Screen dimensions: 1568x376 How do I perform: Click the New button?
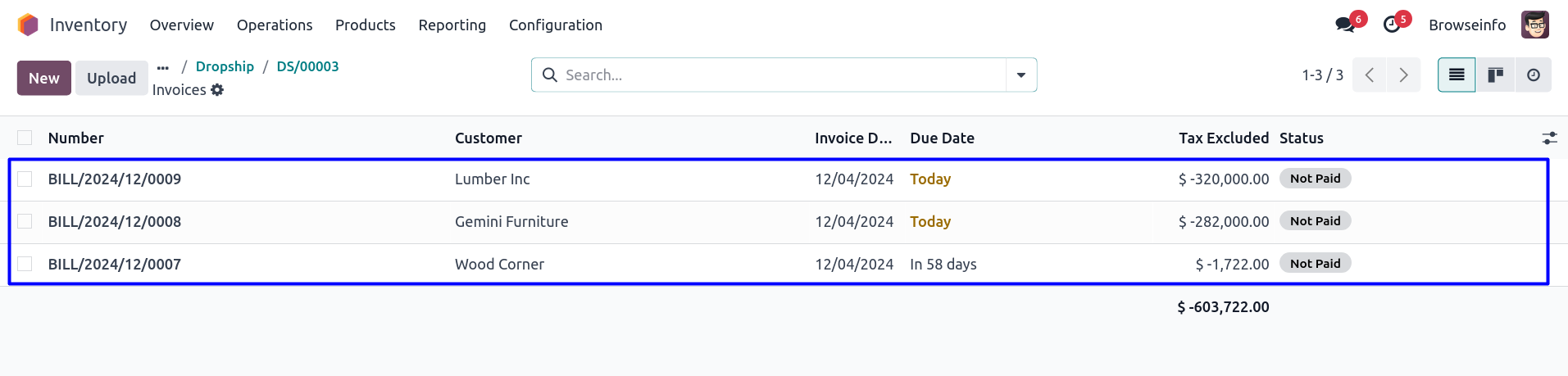(x=44, y=78)
